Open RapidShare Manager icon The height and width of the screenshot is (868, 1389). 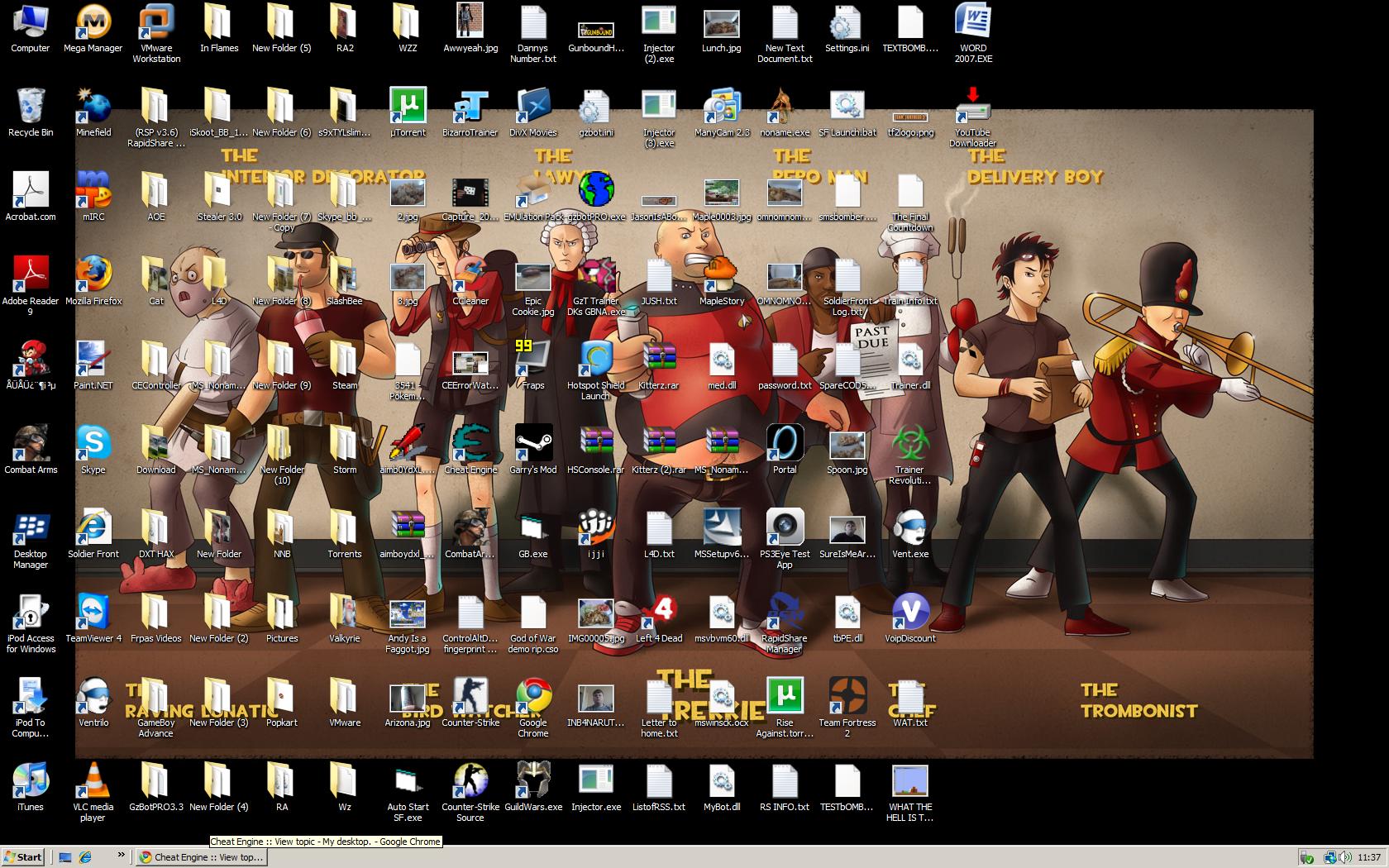[785, 624]
